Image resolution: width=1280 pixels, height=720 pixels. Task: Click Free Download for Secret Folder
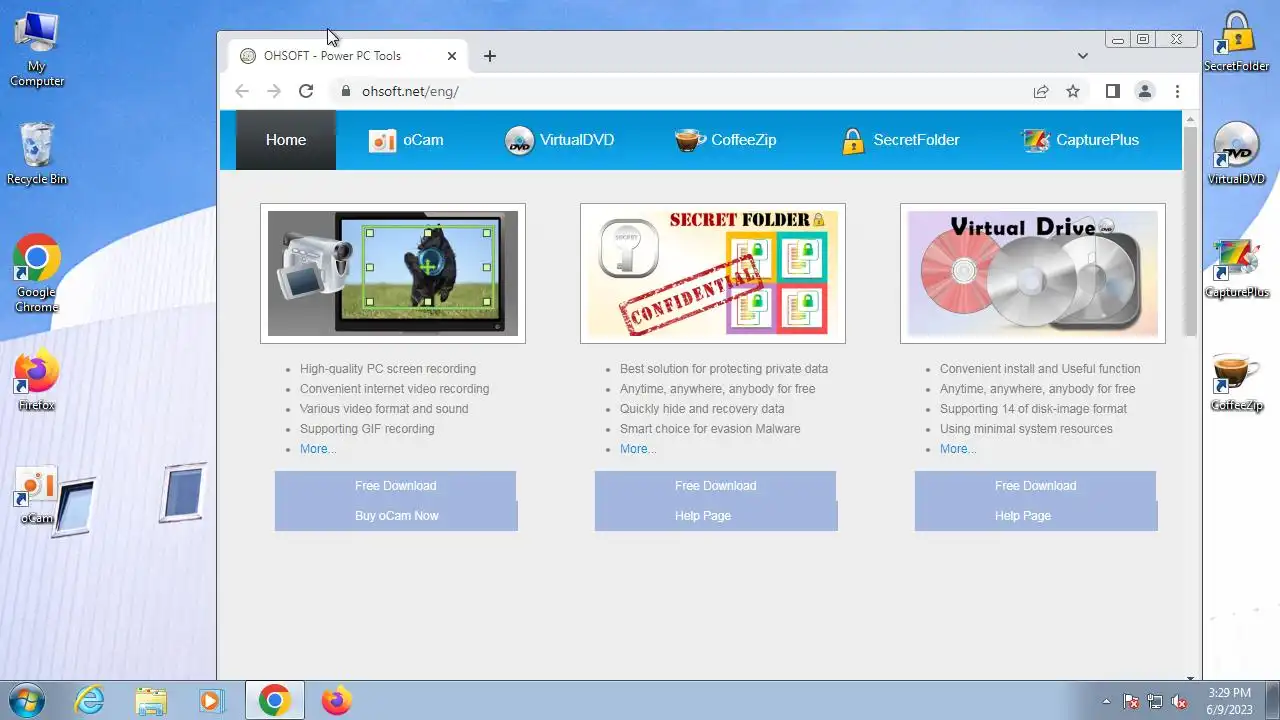[x=715, y=486]
